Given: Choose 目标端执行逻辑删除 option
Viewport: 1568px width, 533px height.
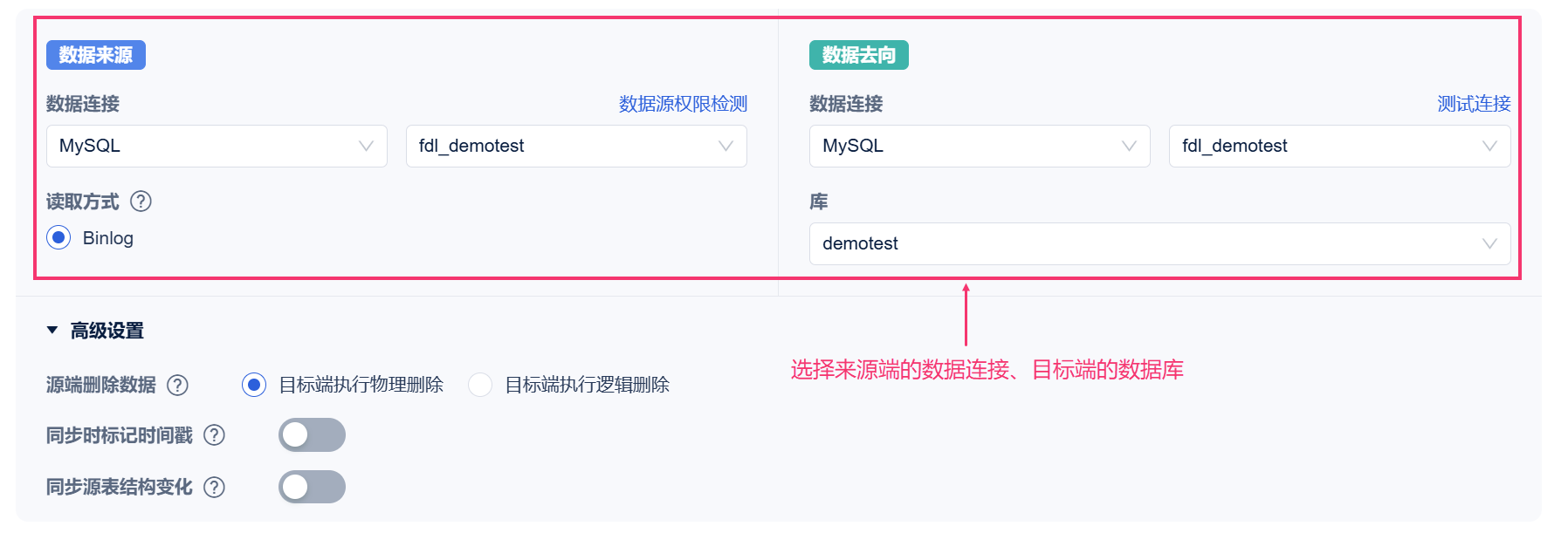Looking at the screenshot, I should (x=480, y=385).
